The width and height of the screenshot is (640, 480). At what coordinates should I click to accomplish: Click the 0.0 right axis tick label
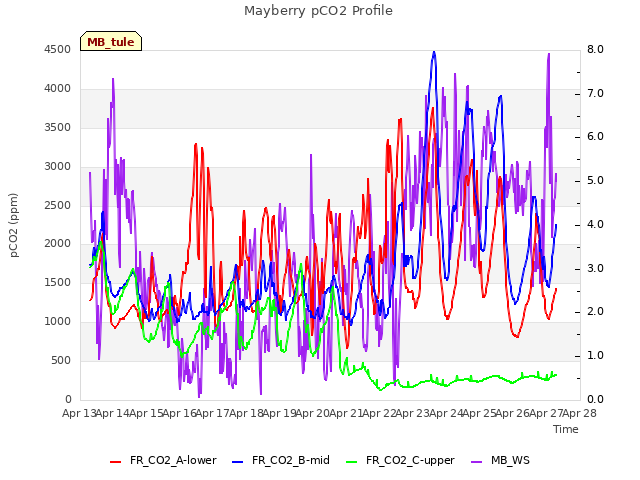pos(595,399)
